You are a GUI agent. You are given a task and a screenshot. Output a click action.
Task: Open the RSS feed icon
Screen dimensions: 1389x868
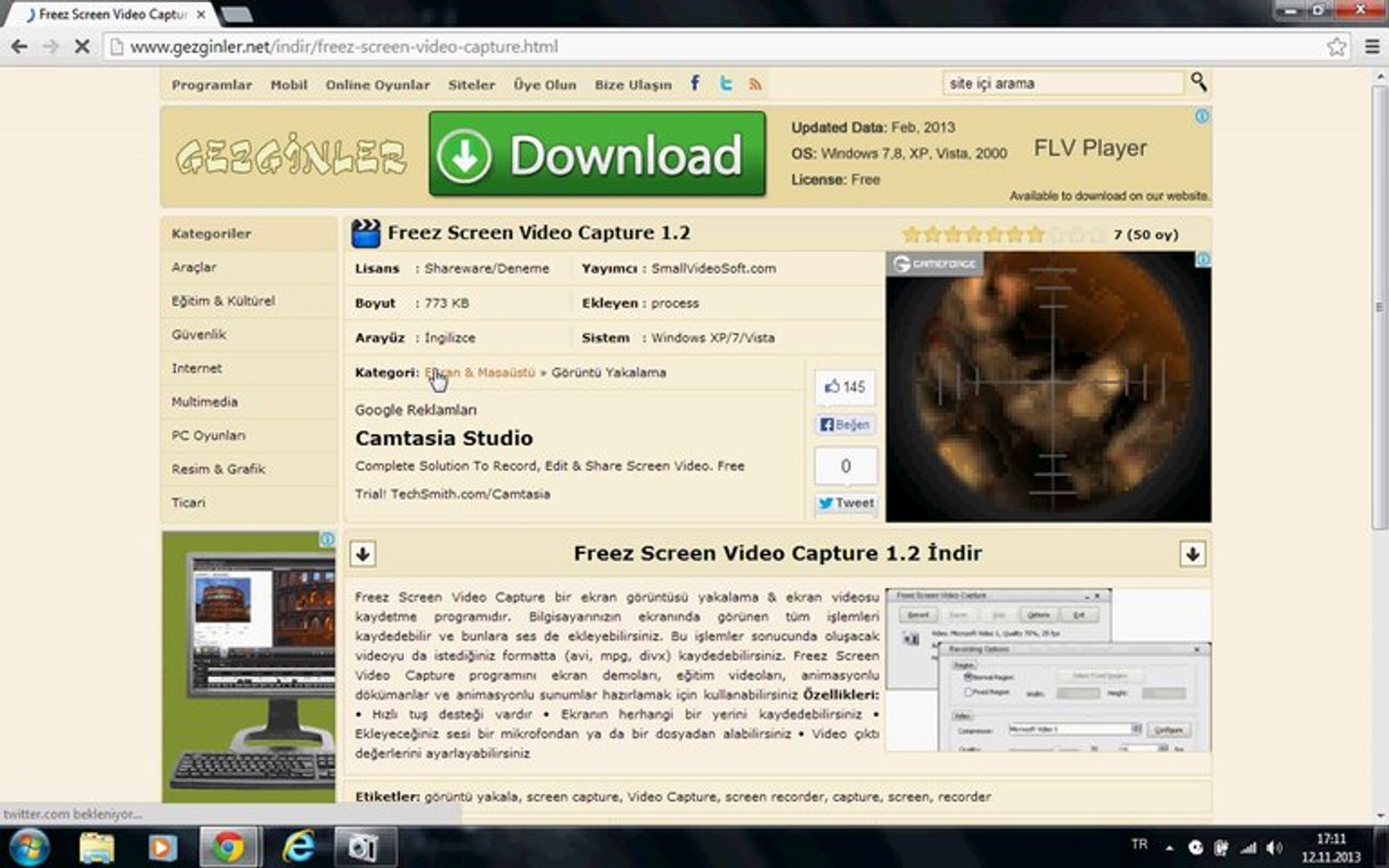click(755, 84)
